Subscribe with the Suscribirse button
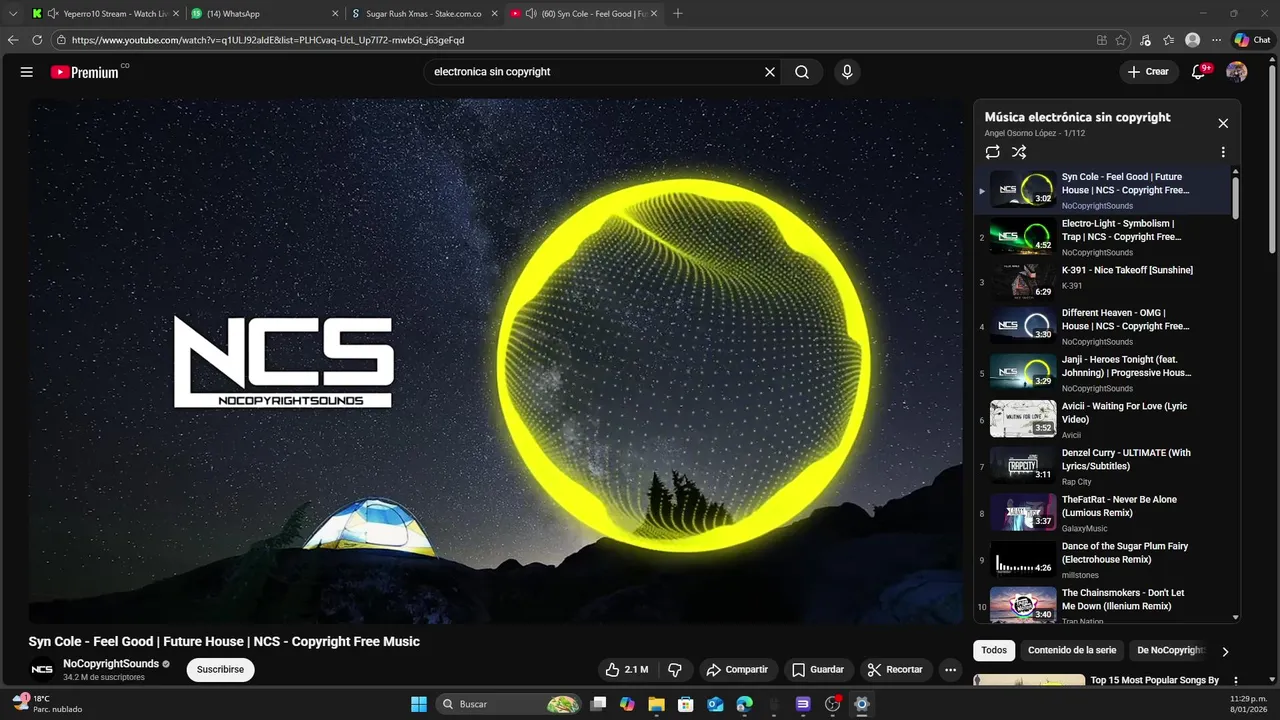 (220, 670)
